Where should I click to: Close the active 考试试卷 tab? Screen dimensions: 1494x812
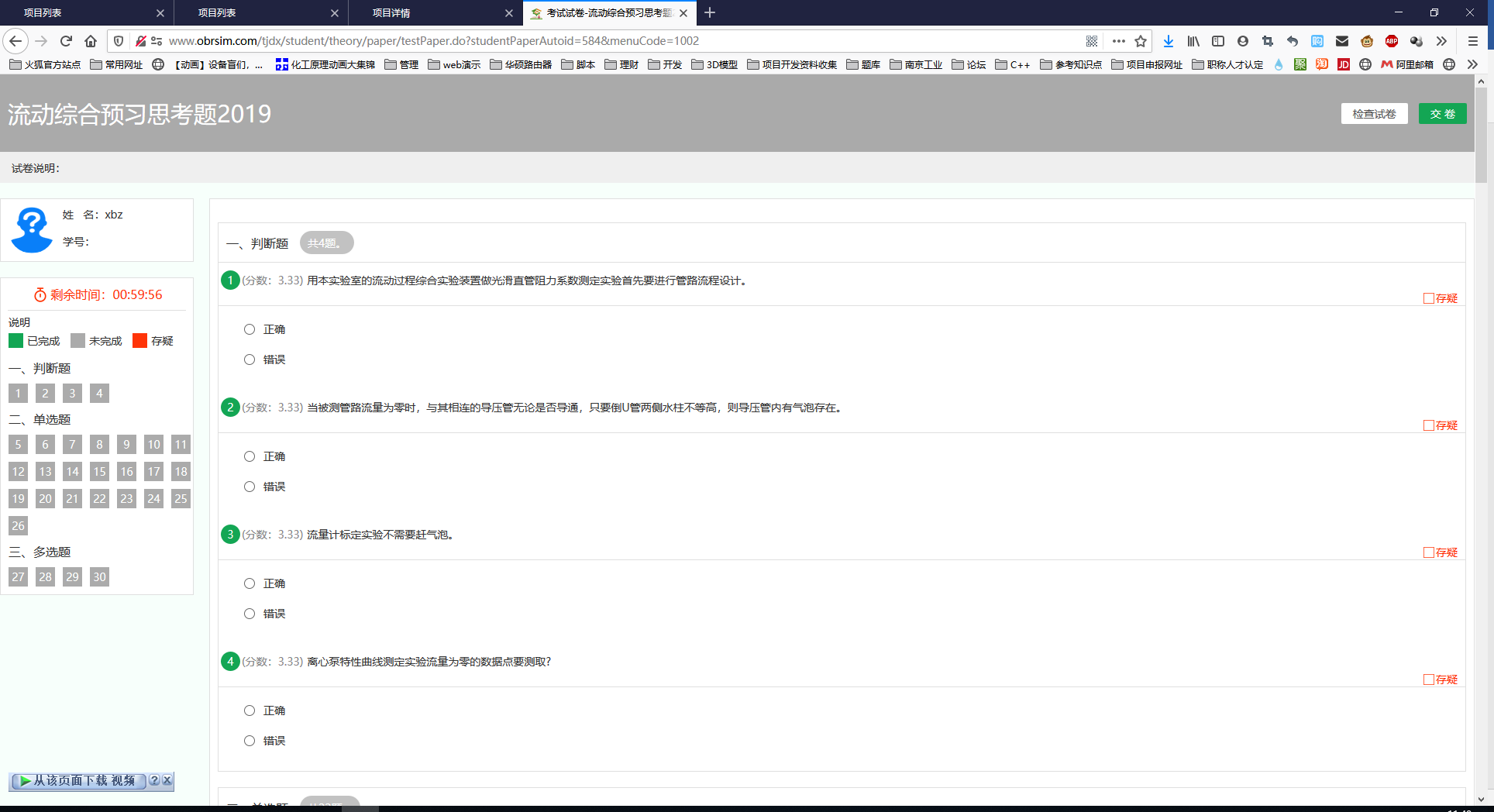[x=683, y=13]
